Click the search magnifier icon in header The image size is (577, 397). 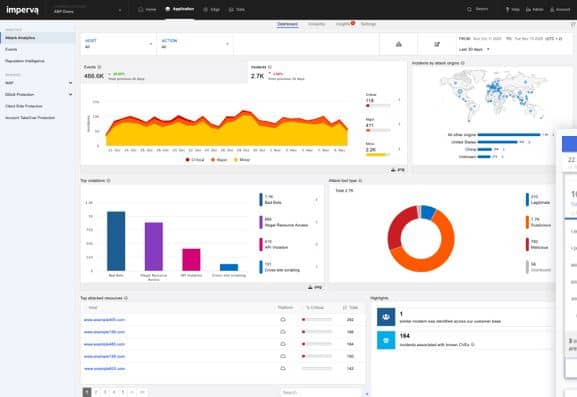click(x=469, y=9)
